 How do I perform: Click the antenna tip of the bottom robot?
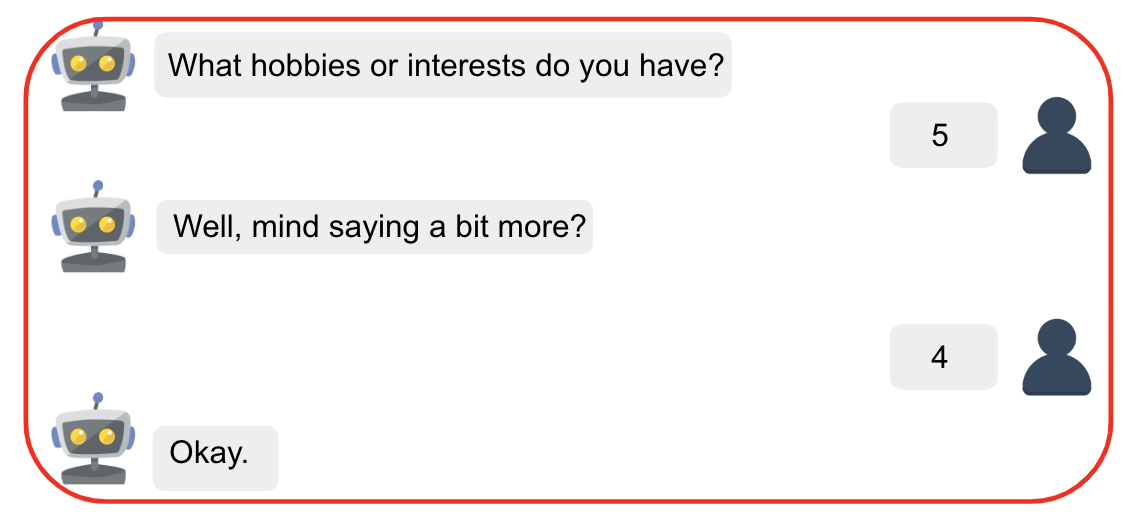[98, 398]
